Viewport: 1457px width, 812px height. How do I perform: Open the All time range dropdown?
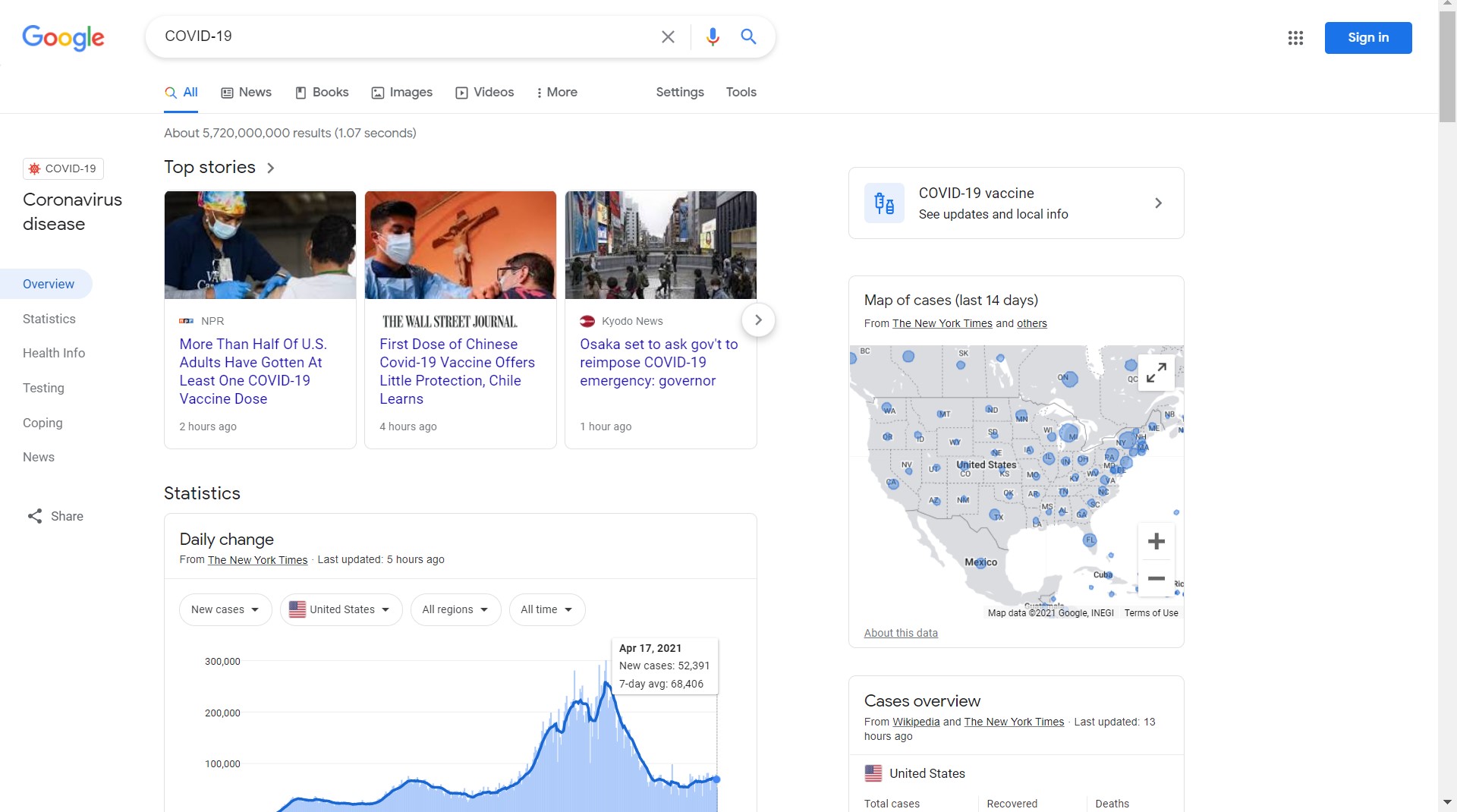click(x=546, y=609)
